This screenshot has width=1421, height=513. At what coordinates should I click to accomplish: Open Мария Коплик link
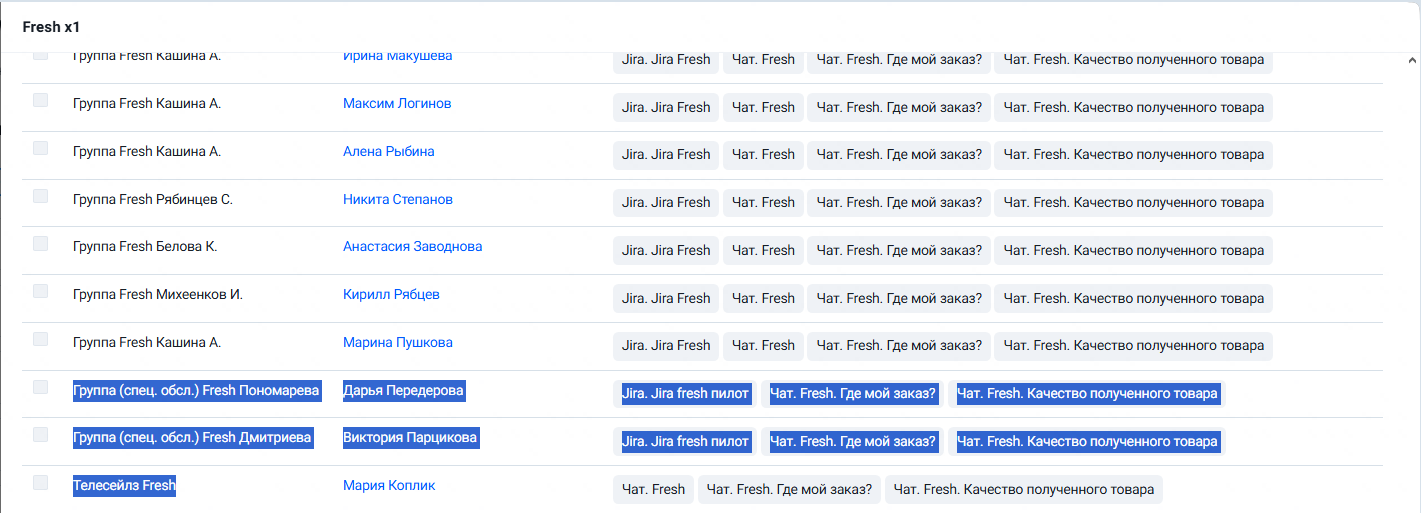[x=389, y=485]
